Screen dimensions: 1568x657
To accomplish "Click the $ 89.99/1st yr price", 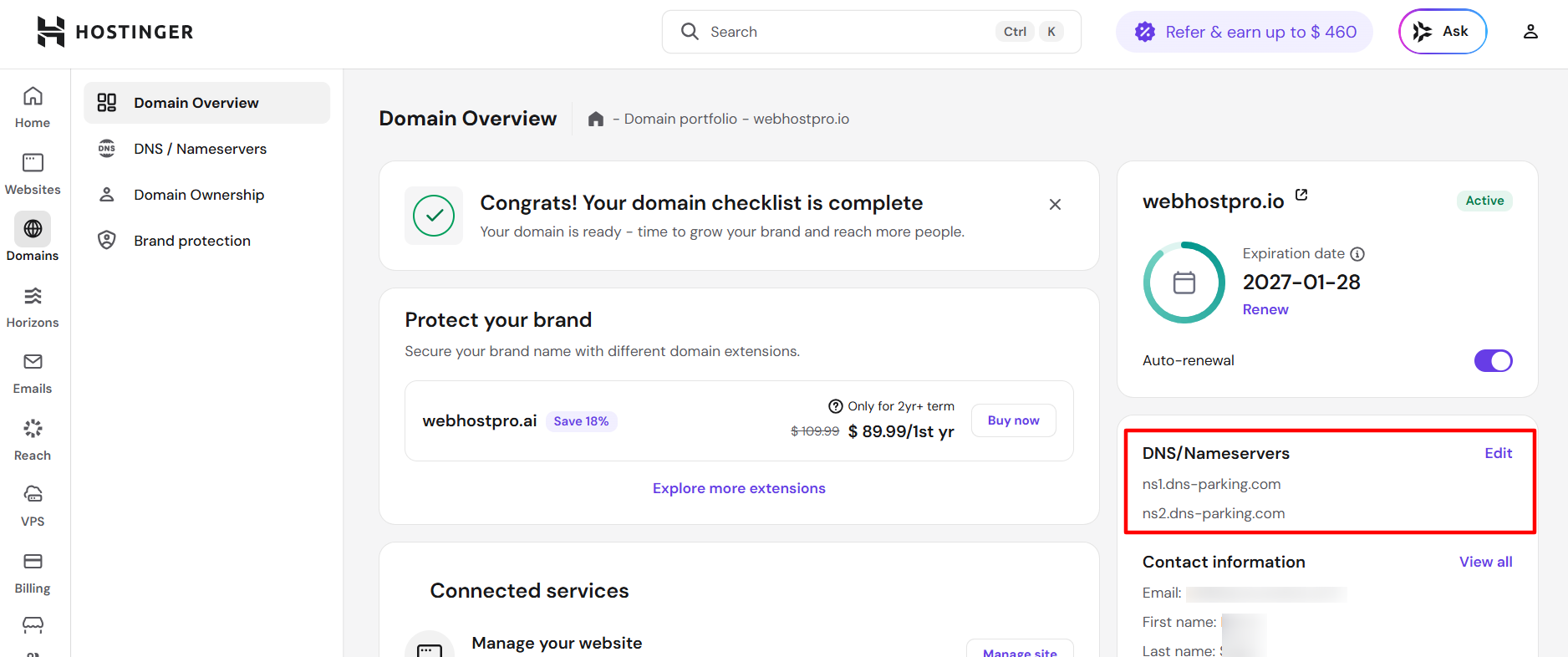I will 901,431.
